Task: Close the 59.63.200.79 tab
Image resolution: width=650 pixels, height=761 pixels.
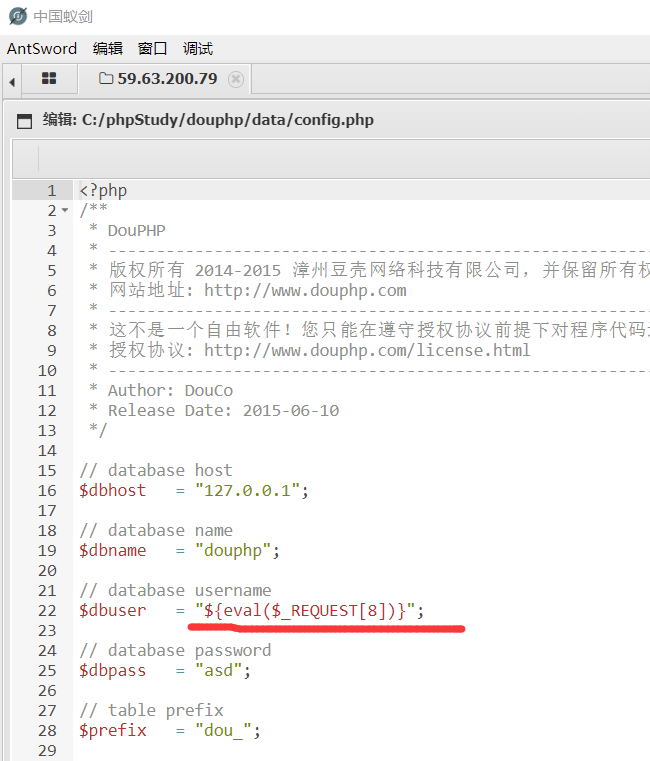Action: click(236, 79)
